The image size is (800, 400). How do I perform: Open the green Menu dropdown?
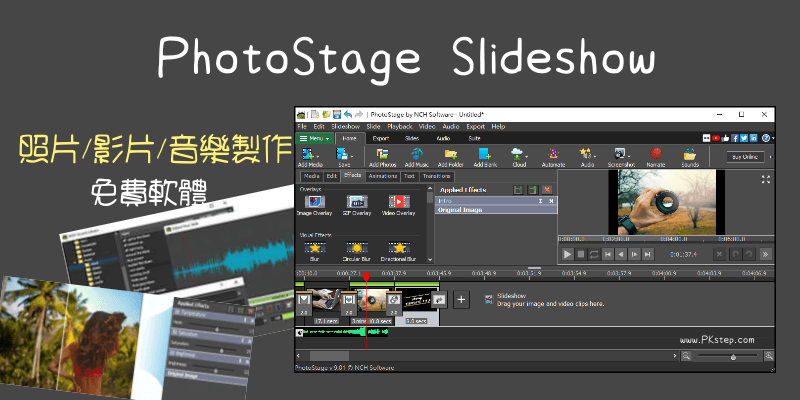point(315,138)
